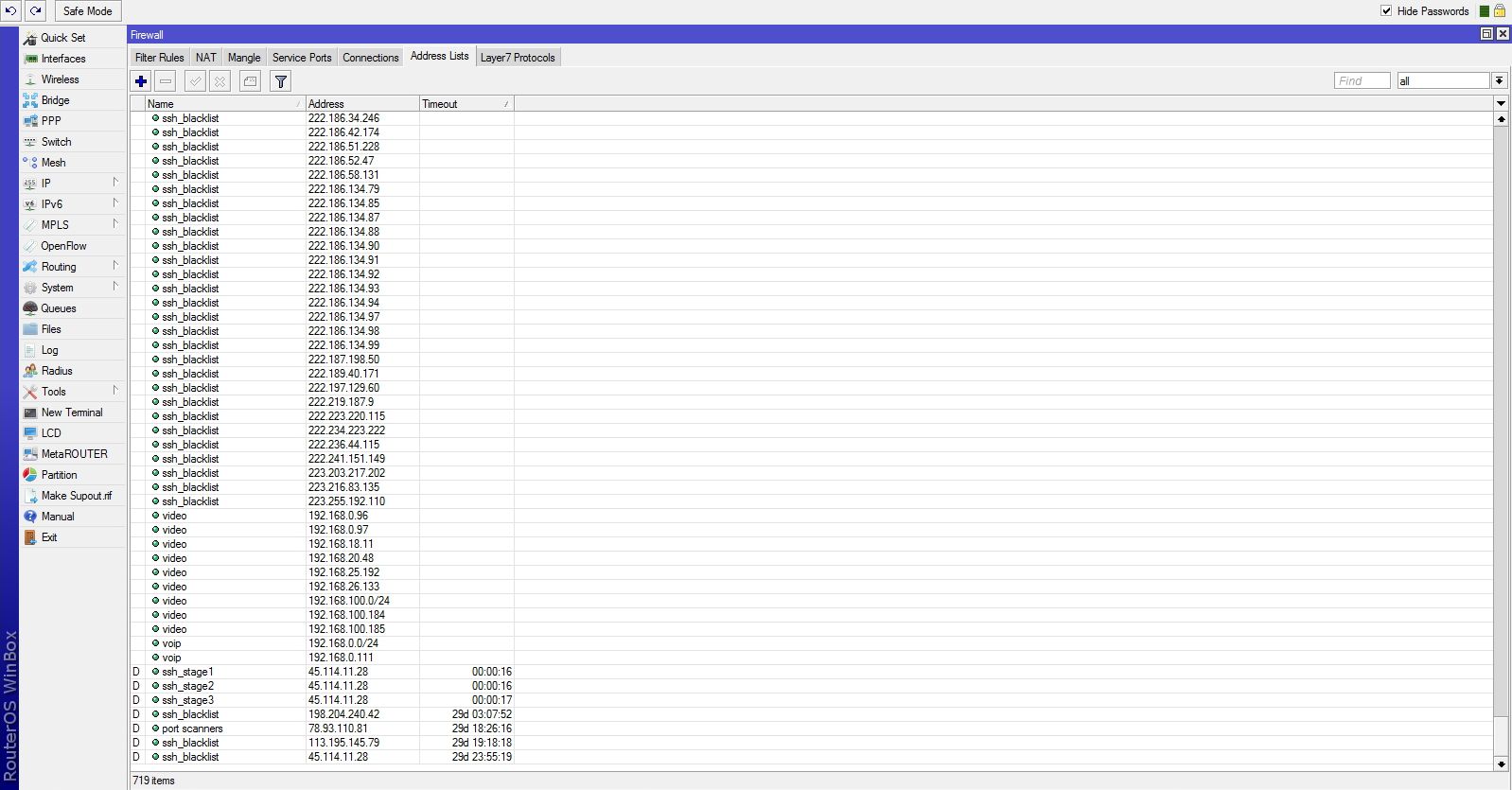This screenshot has height=790, width=1512.
Task: Click the Undo arrow icon
Action: tap(10, 11)
